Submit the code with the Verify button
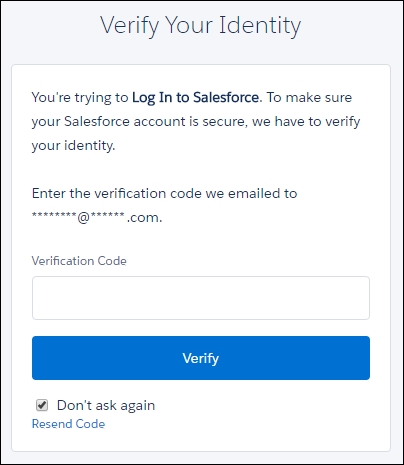Image resolution: width=404 pixels, height=465 pixels. [201, 358]
